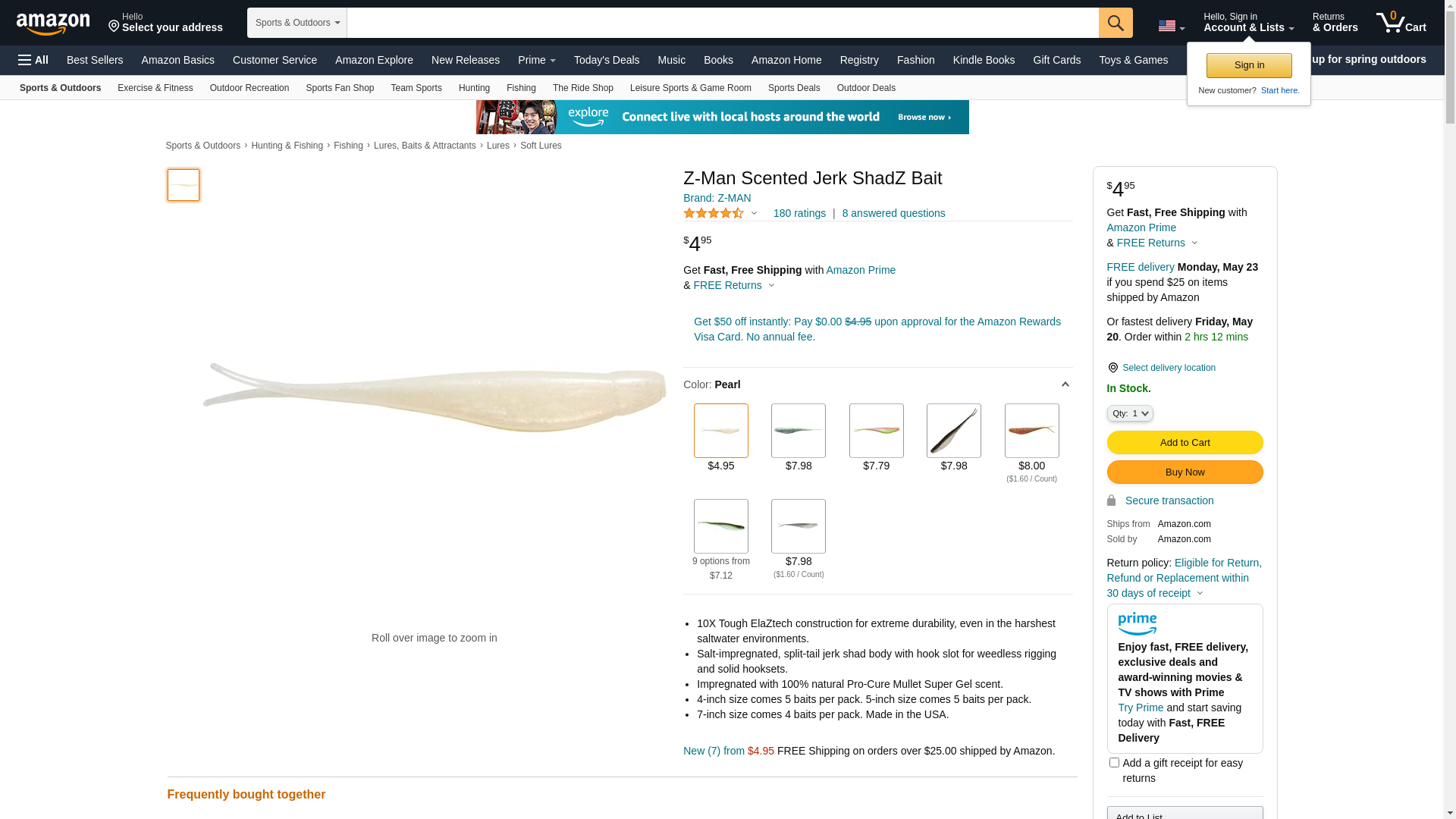Screen dimensions: 1456x819
Task: Check the gift receipt checkbox
Action: point(1114,762)
